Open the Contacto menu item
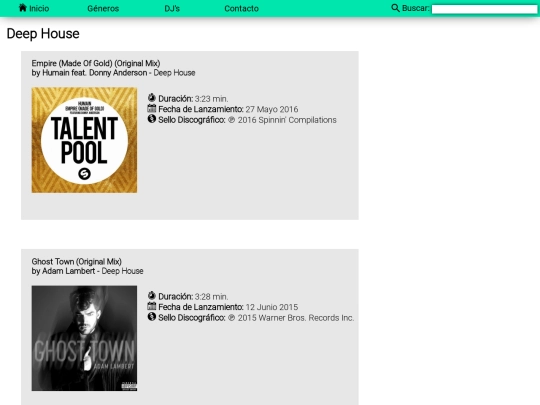 [241, 9]
